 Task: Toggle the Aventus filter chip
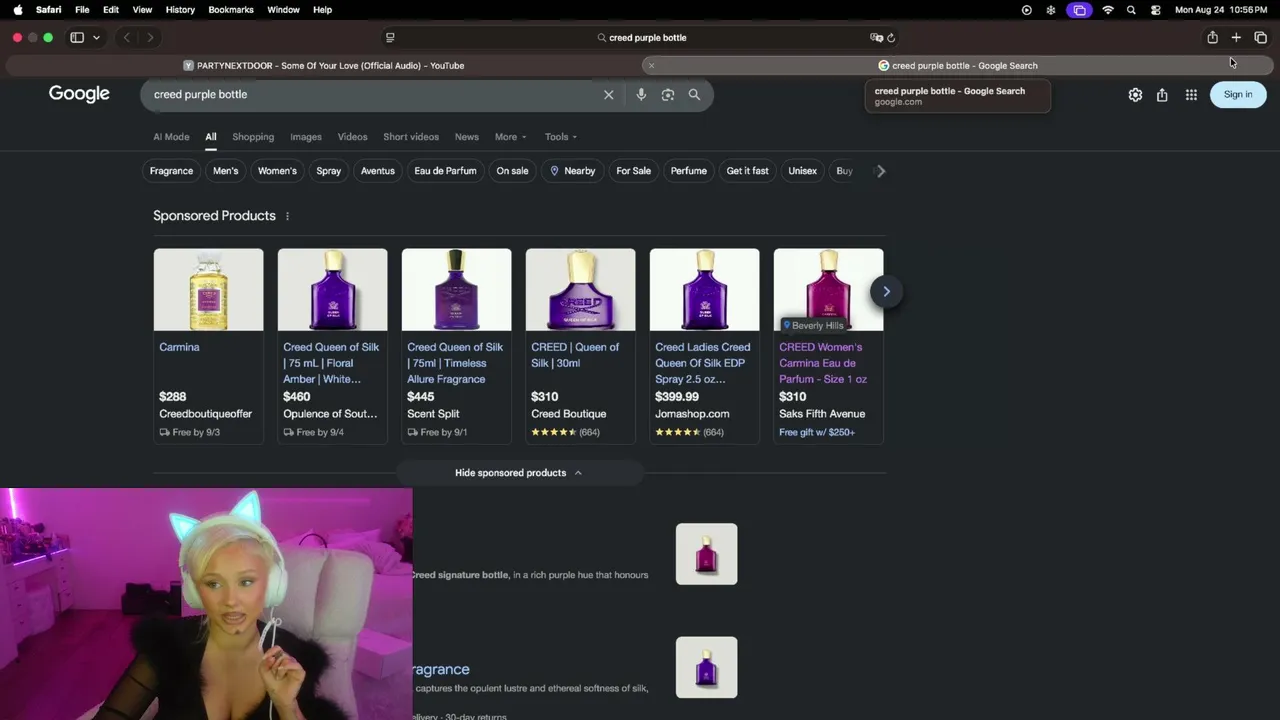point(378,171)
